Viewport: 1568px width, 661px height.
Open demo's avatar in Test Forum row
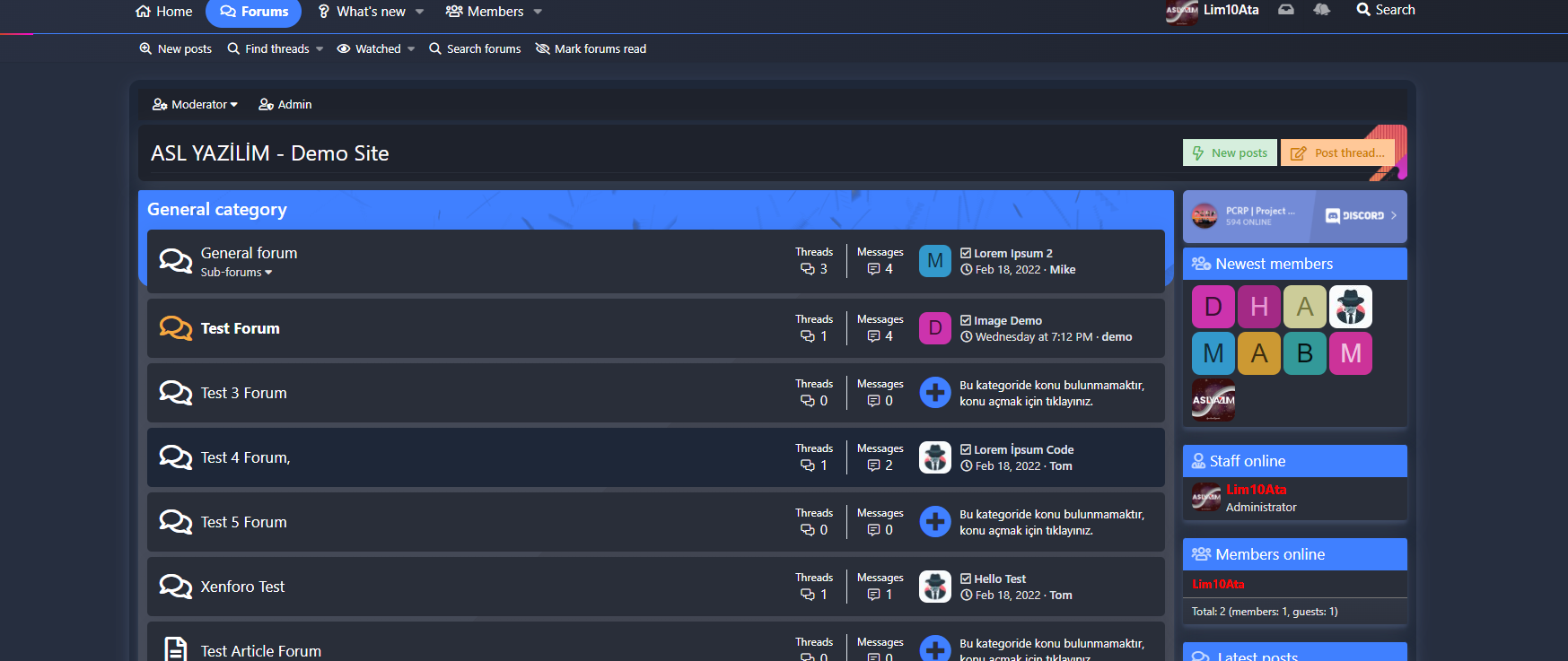935,328
